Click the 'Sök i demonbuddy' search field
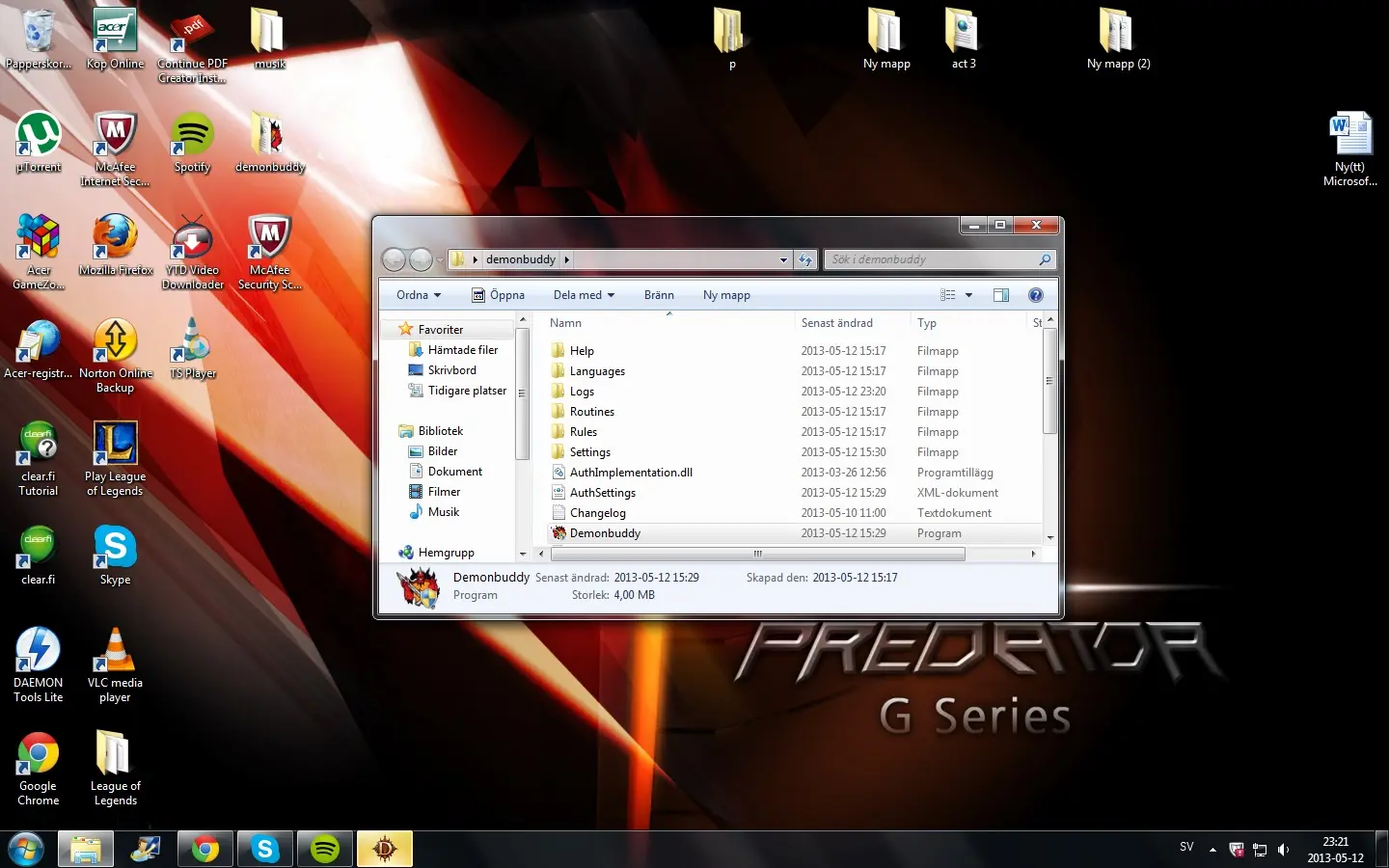 [940, 259]
